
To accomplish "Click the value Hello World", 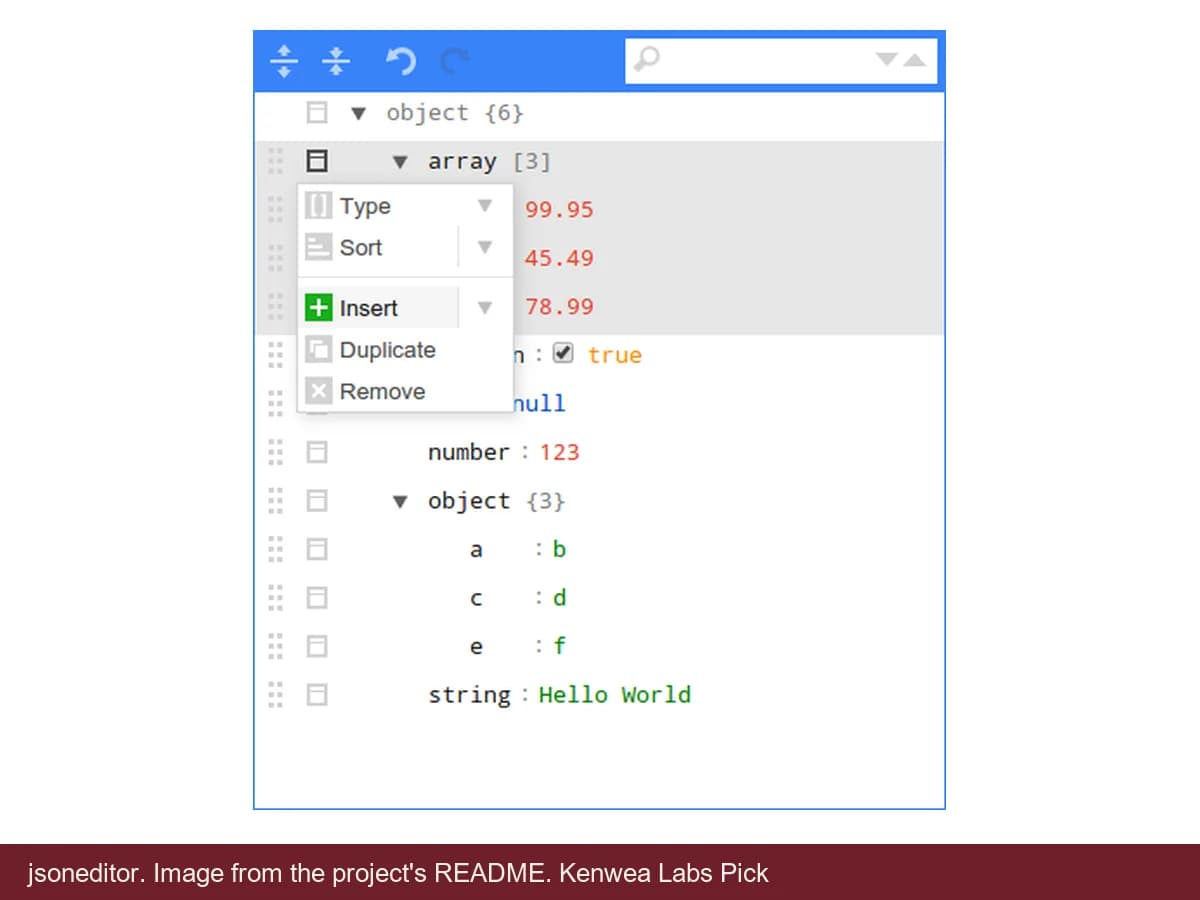I will (x=614, y=694).
